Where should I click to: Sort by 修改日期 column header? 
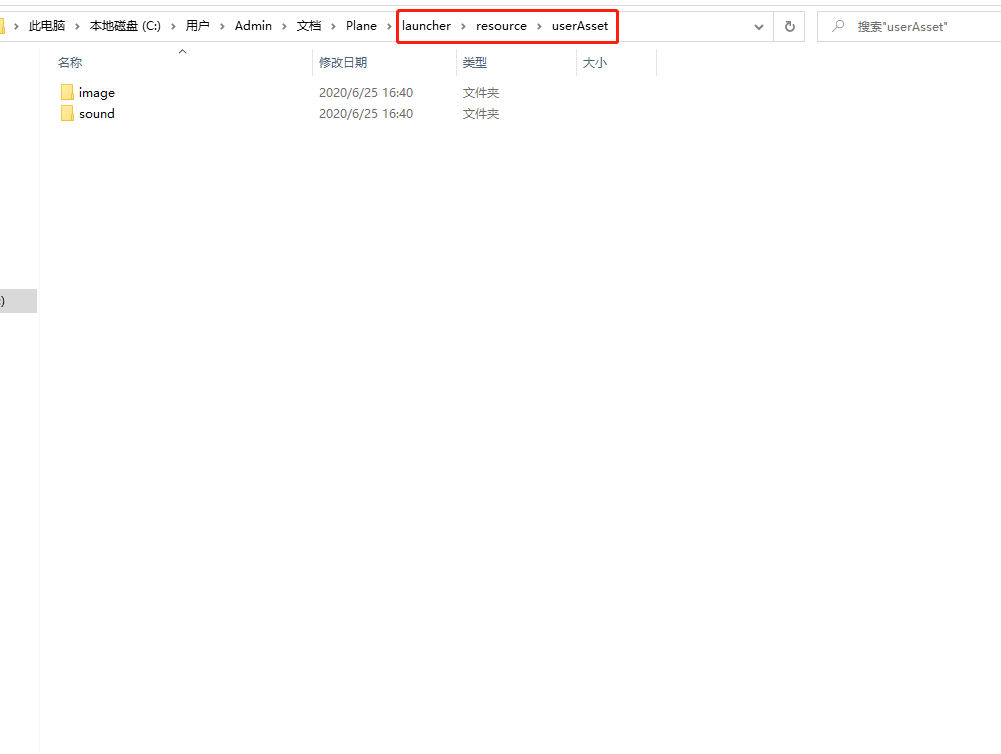click(343, 63)
